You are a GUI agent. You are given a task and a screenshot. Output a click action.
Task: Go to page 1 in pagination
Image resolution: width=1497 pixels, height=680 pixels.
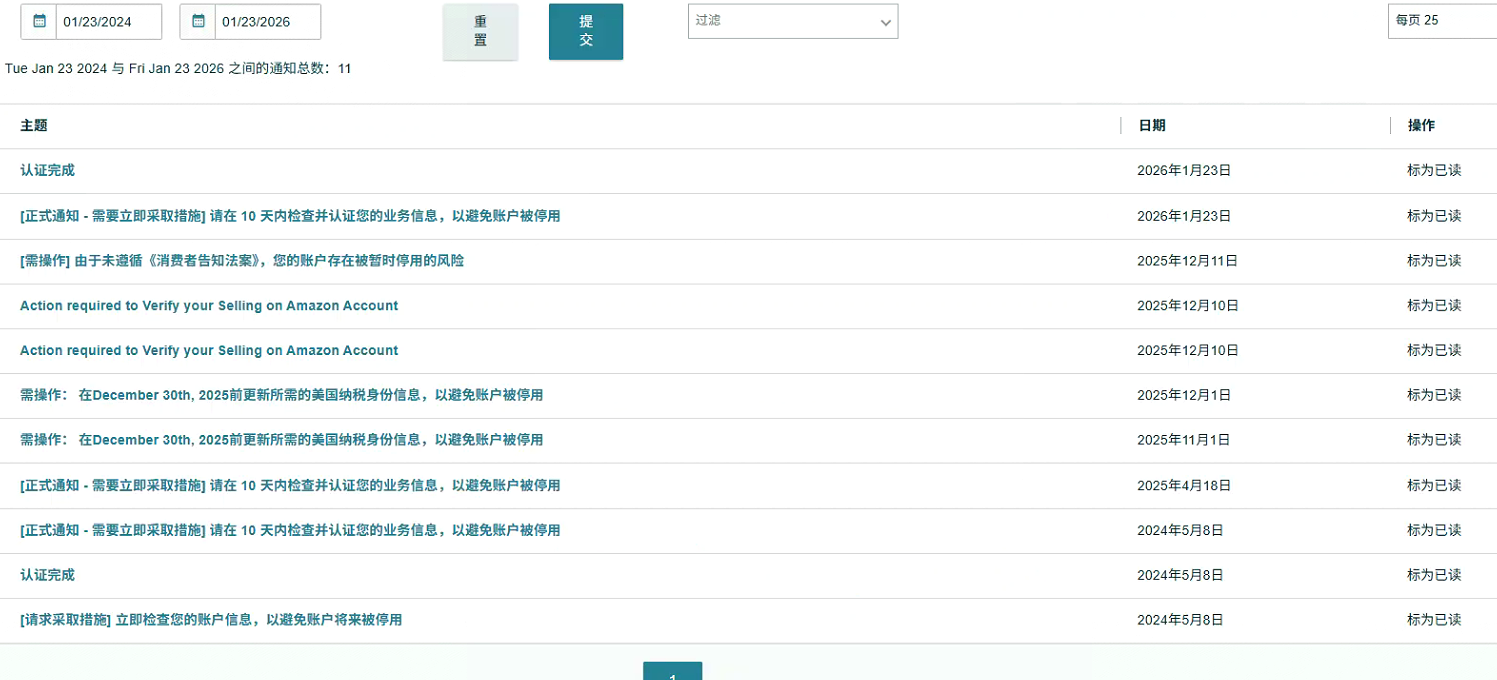[672, 672]
